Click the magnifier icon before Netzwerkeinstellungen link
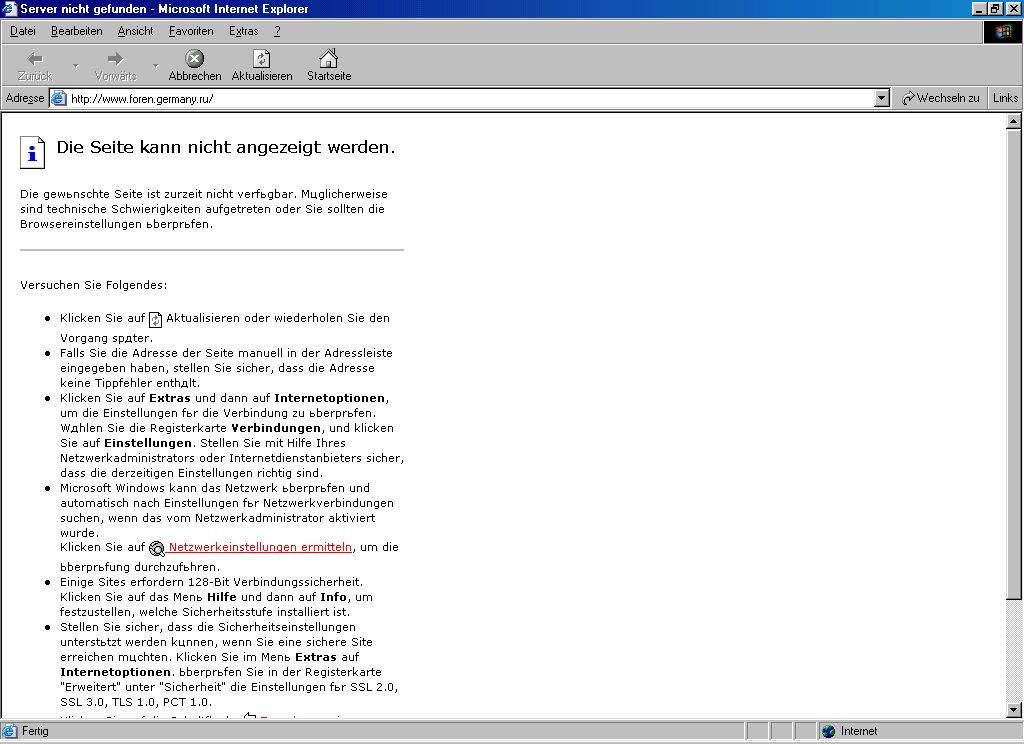Viewport: 1024px width, 744px height. pos(156,549)
